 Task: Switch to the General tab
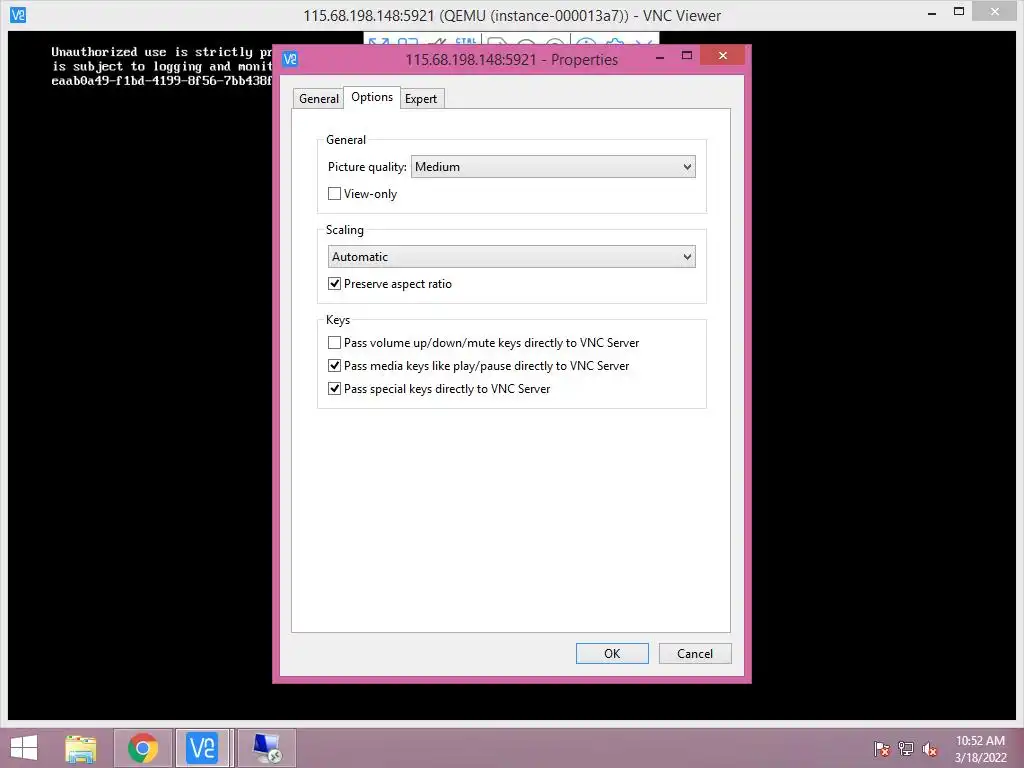pos(318,99)
